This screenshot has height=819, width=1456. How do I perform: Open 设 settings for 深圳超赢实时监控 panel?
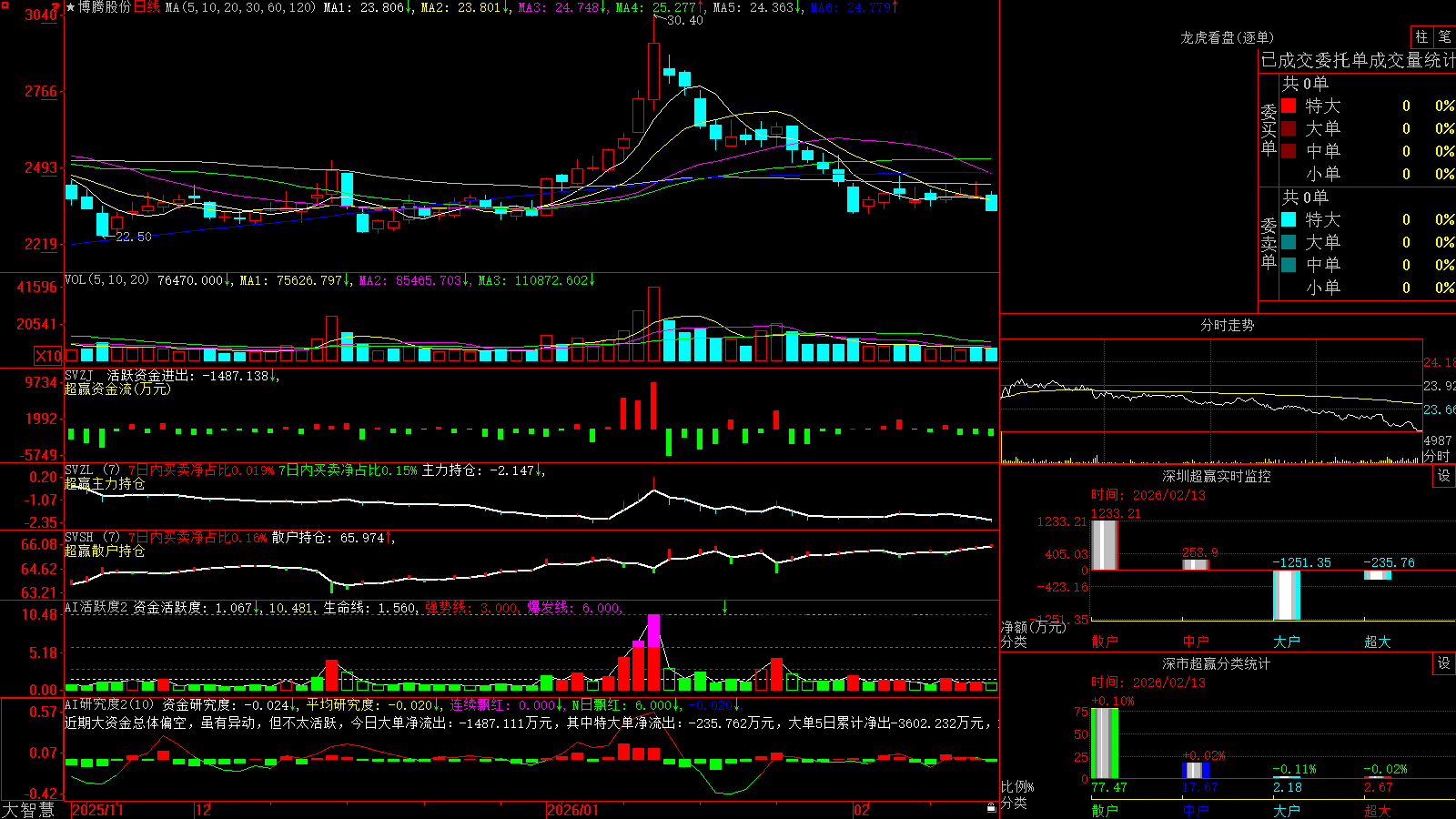pos(1444,476)
